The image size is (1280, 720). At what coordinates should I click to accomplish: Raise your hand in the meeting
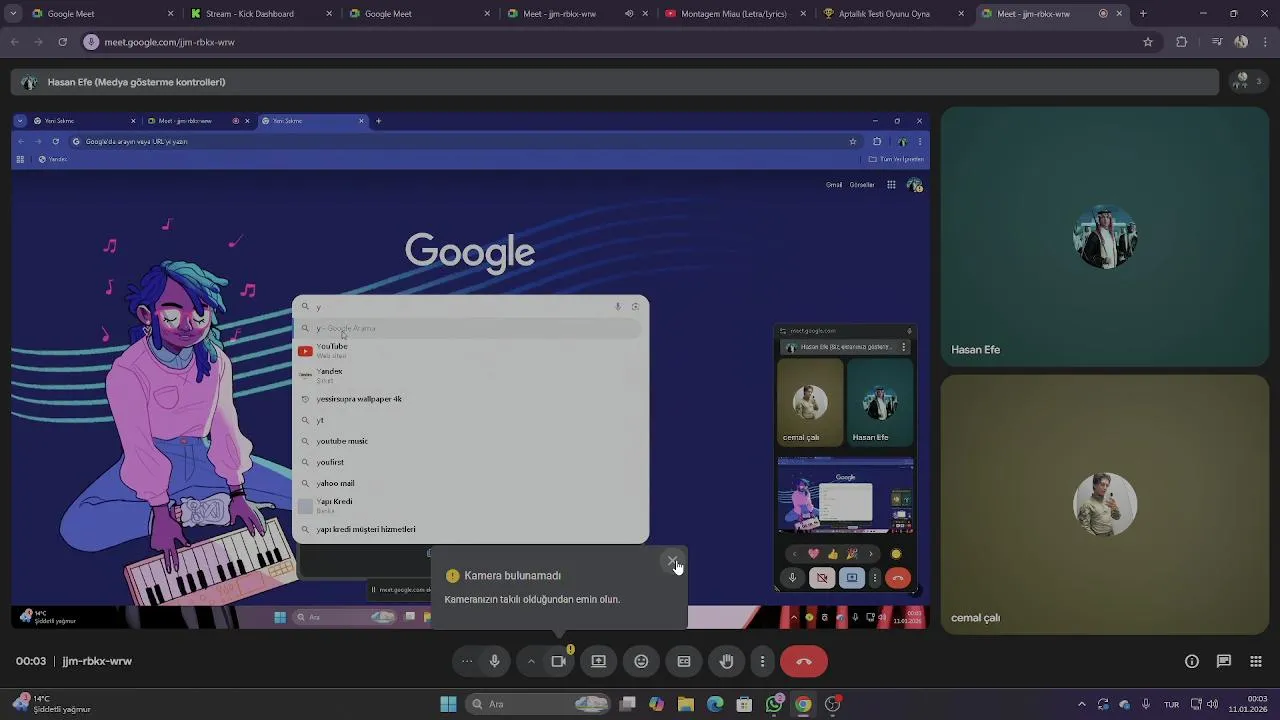727,661
